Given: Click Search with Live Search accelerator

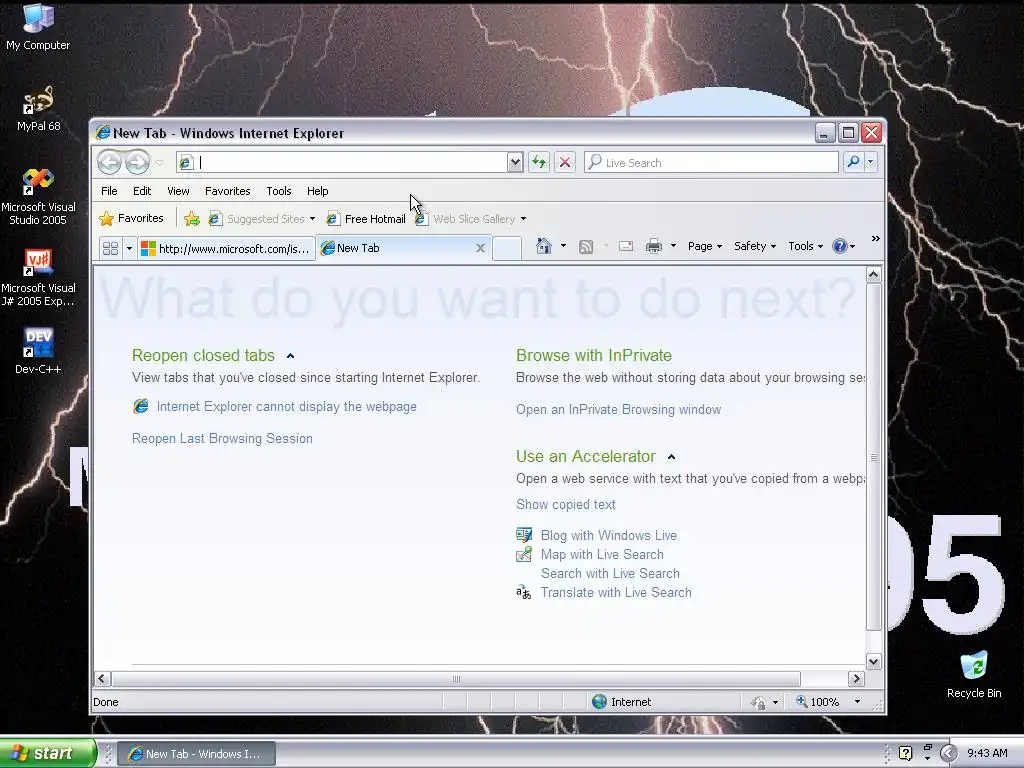Looking at the screenshot, I should (x=610, y=573).
